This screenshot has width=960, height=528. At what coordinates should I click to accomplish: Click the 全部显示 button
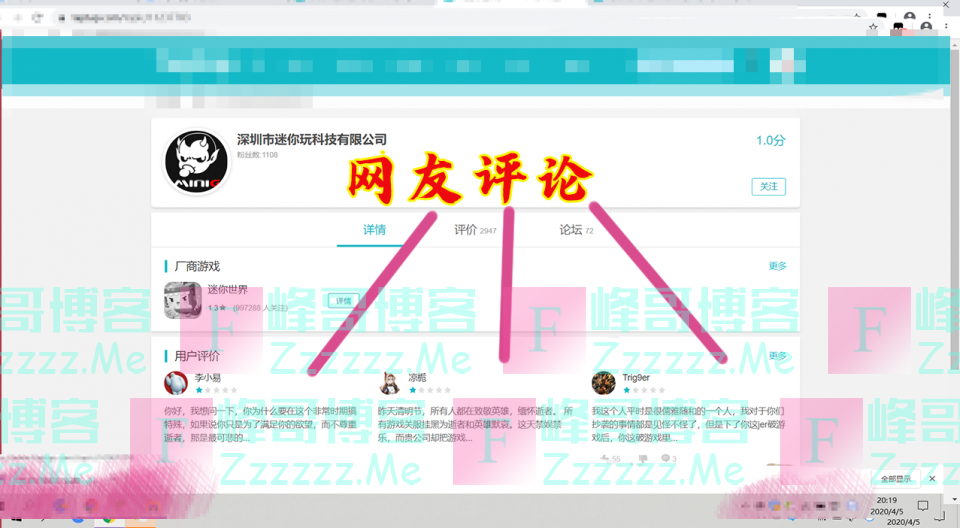(896, 478)
